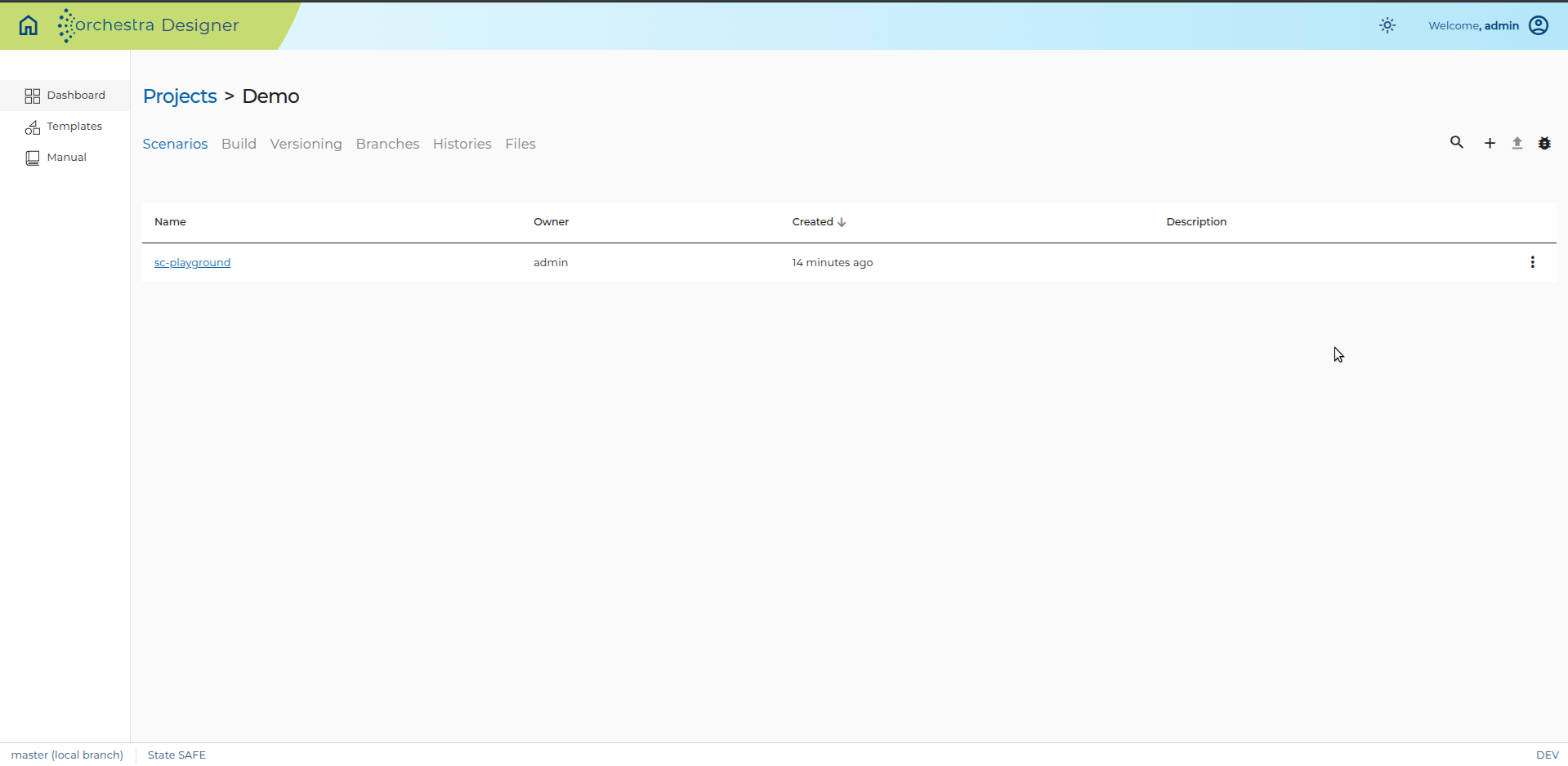Switch to the Build tab

tap(239, 144)
